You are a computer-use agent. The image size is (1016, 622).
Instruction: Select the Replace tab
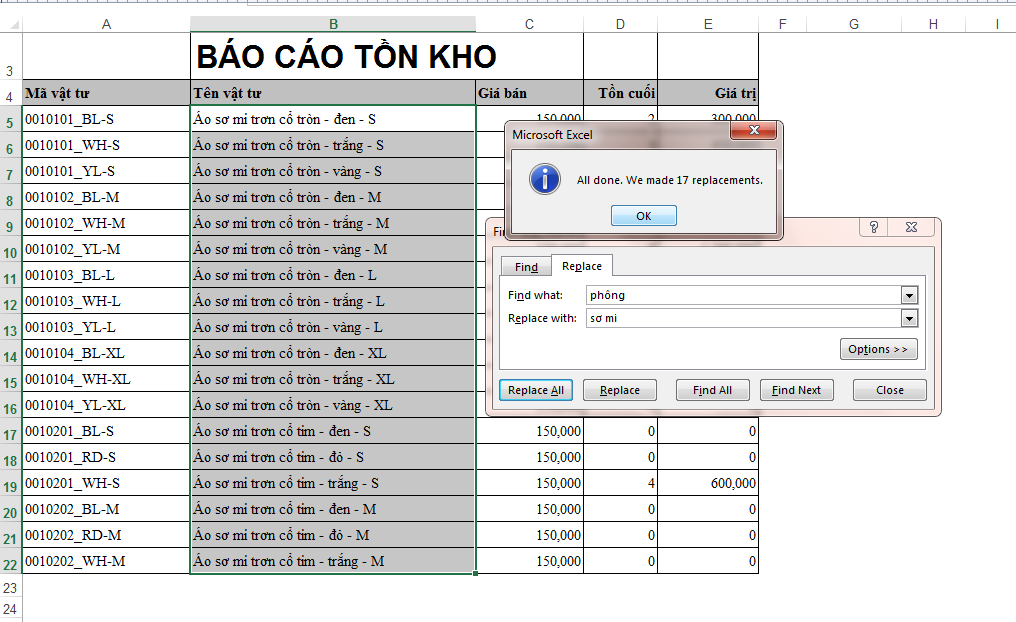(x=582, y=266)
